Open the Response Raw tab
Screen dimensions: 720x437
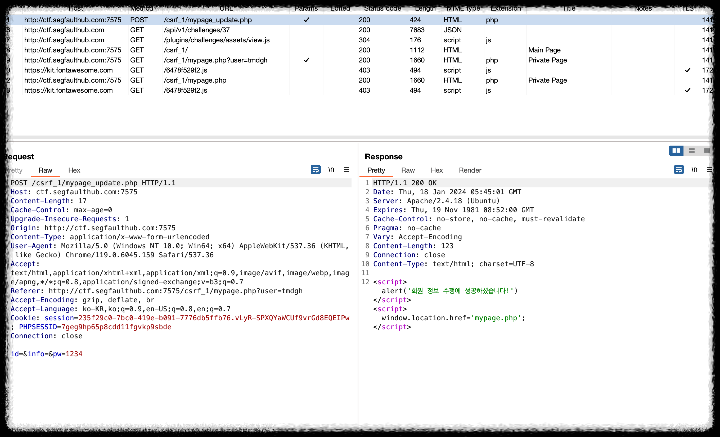(x=408, y=170)
